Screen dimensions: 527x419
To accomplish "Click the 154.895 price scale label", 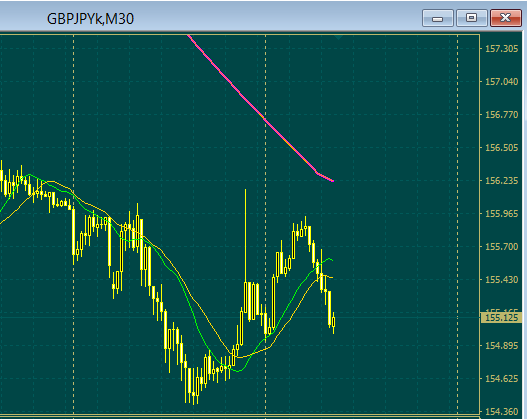I will point(501,345).
